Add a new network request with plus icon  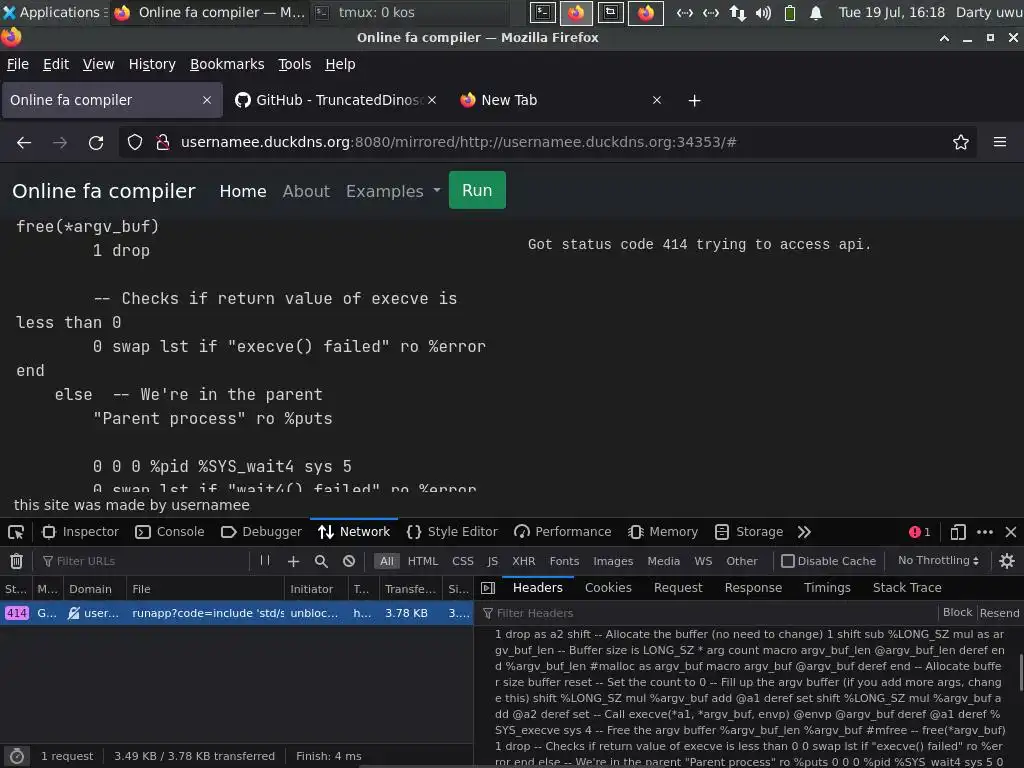pyautogui.click(x=293, y=561)
